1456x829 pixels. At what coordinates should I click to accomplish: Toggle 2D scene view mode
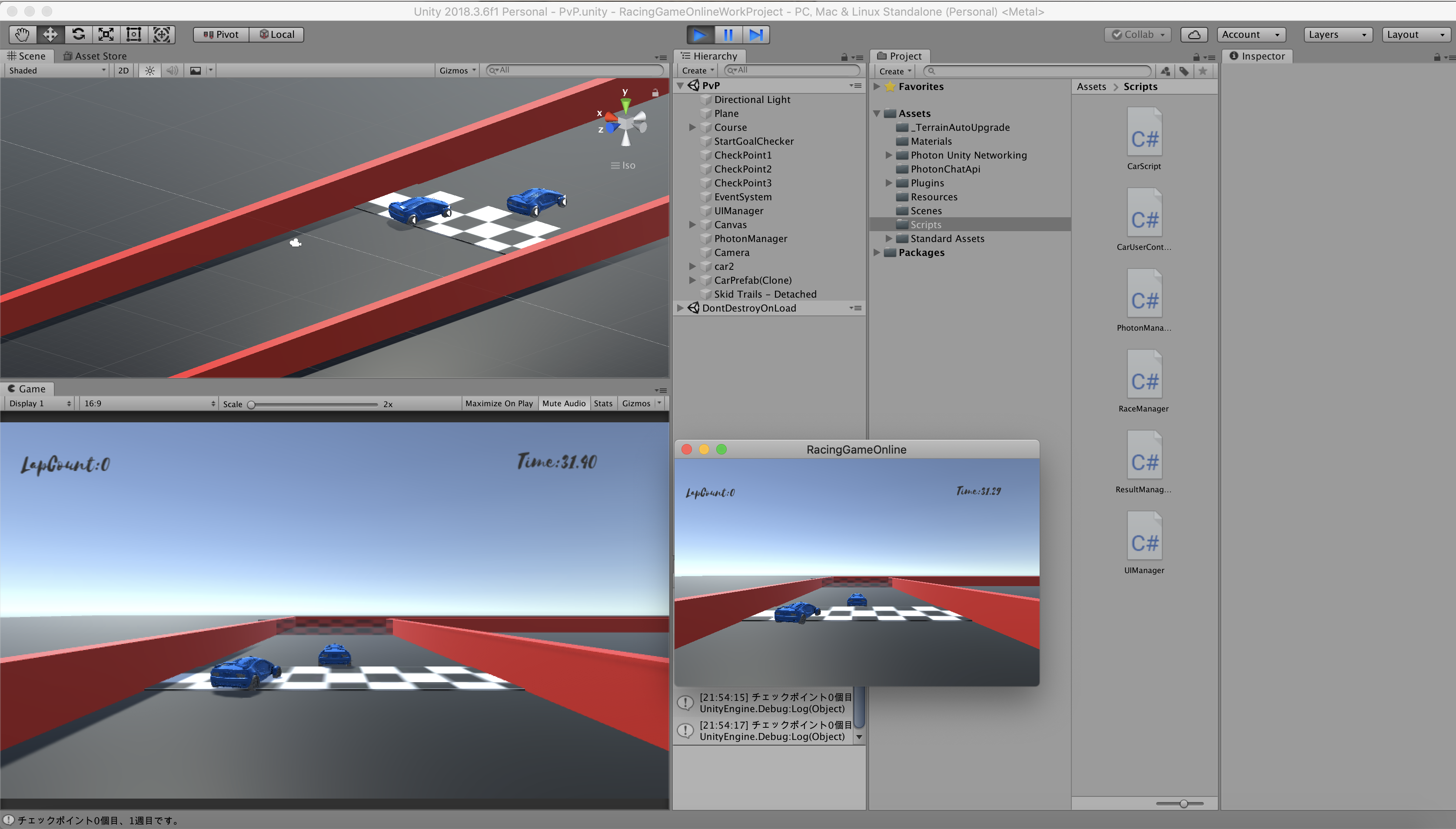coord(123,70)
